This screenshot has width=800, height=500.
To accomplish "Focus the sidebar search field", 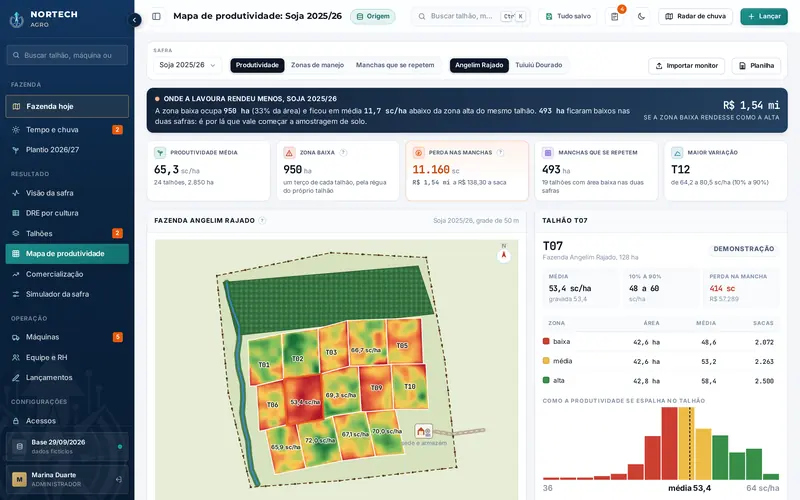I will click(x=67, y=55).
